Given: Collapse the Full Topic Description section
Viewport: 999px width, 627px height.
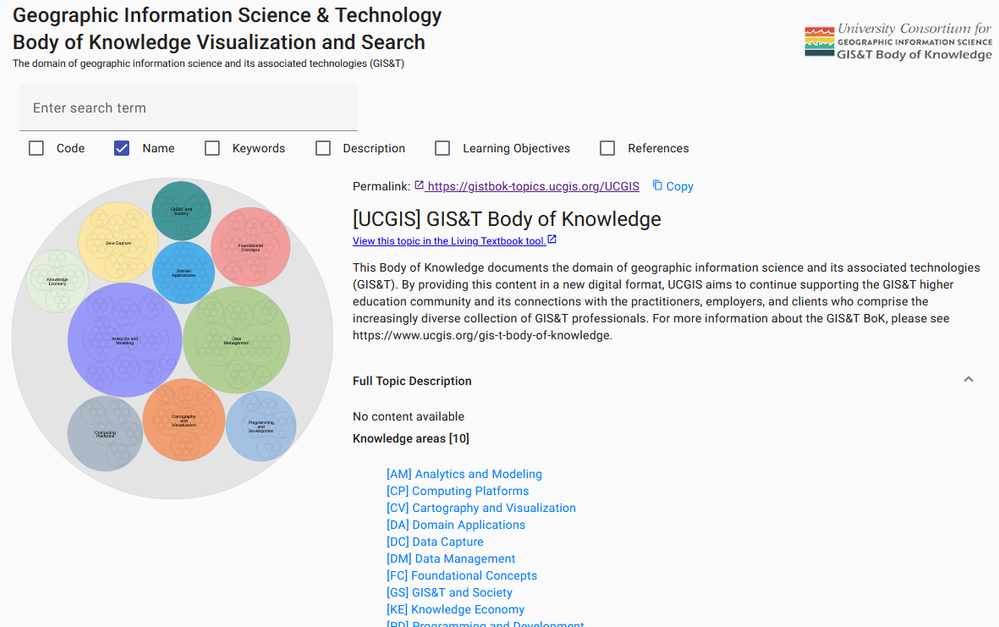Looking at the screenshot, I should tap(968, 380).
